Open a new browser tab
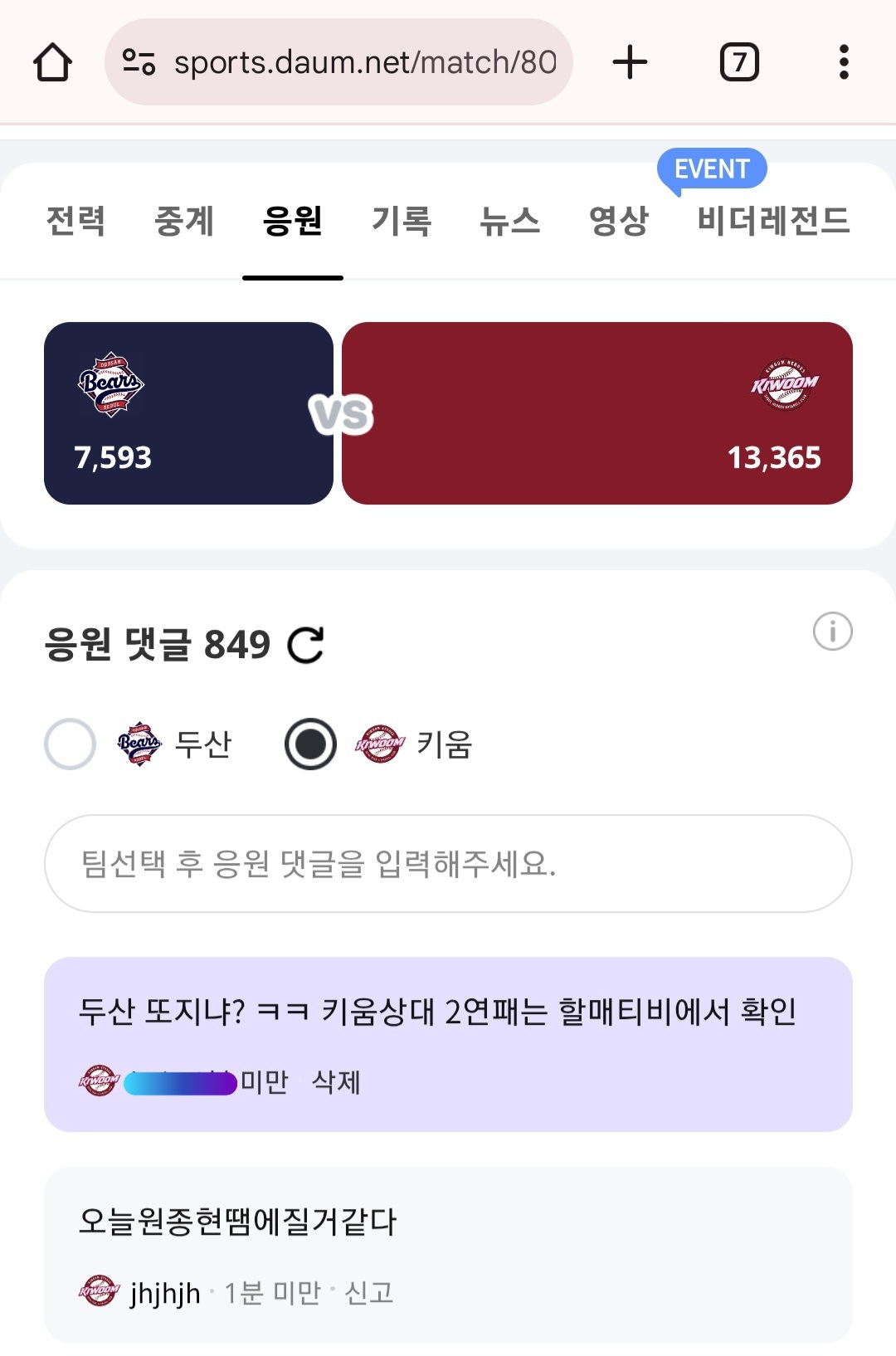 pyautogui.click(x=630, y=62)
